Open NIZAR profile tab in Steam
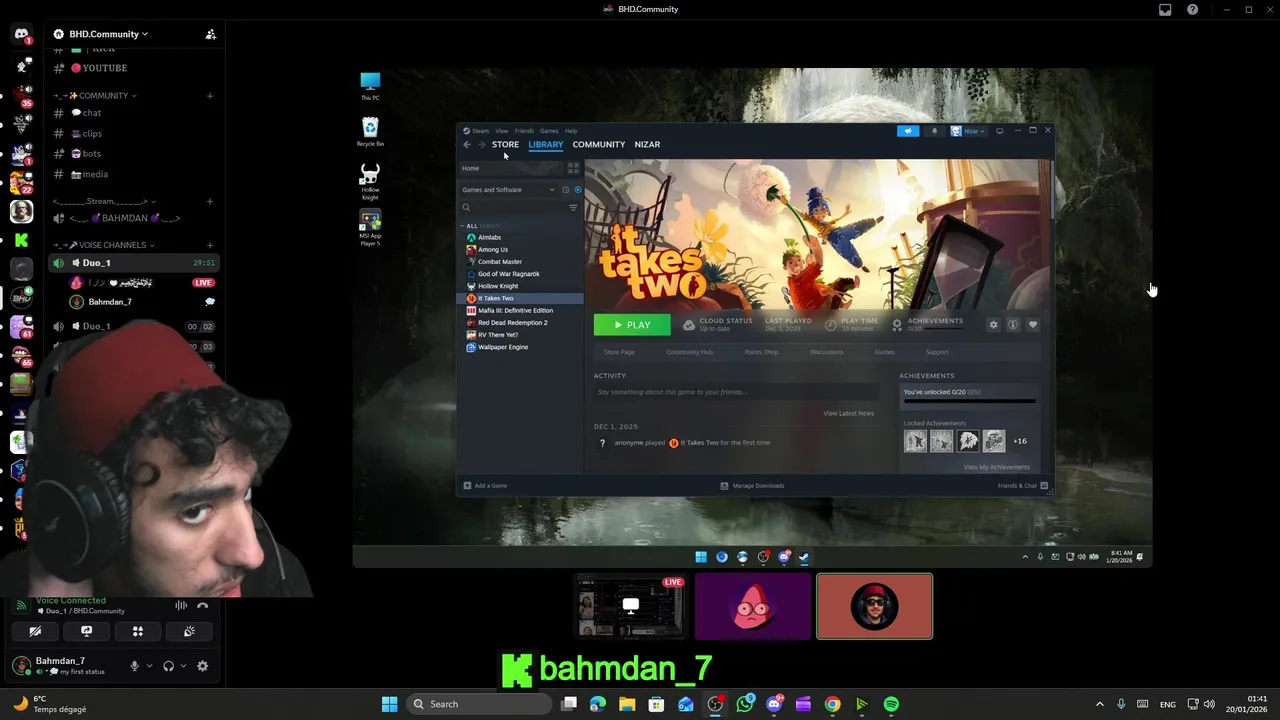1280x720 pixels. point(647,144)
